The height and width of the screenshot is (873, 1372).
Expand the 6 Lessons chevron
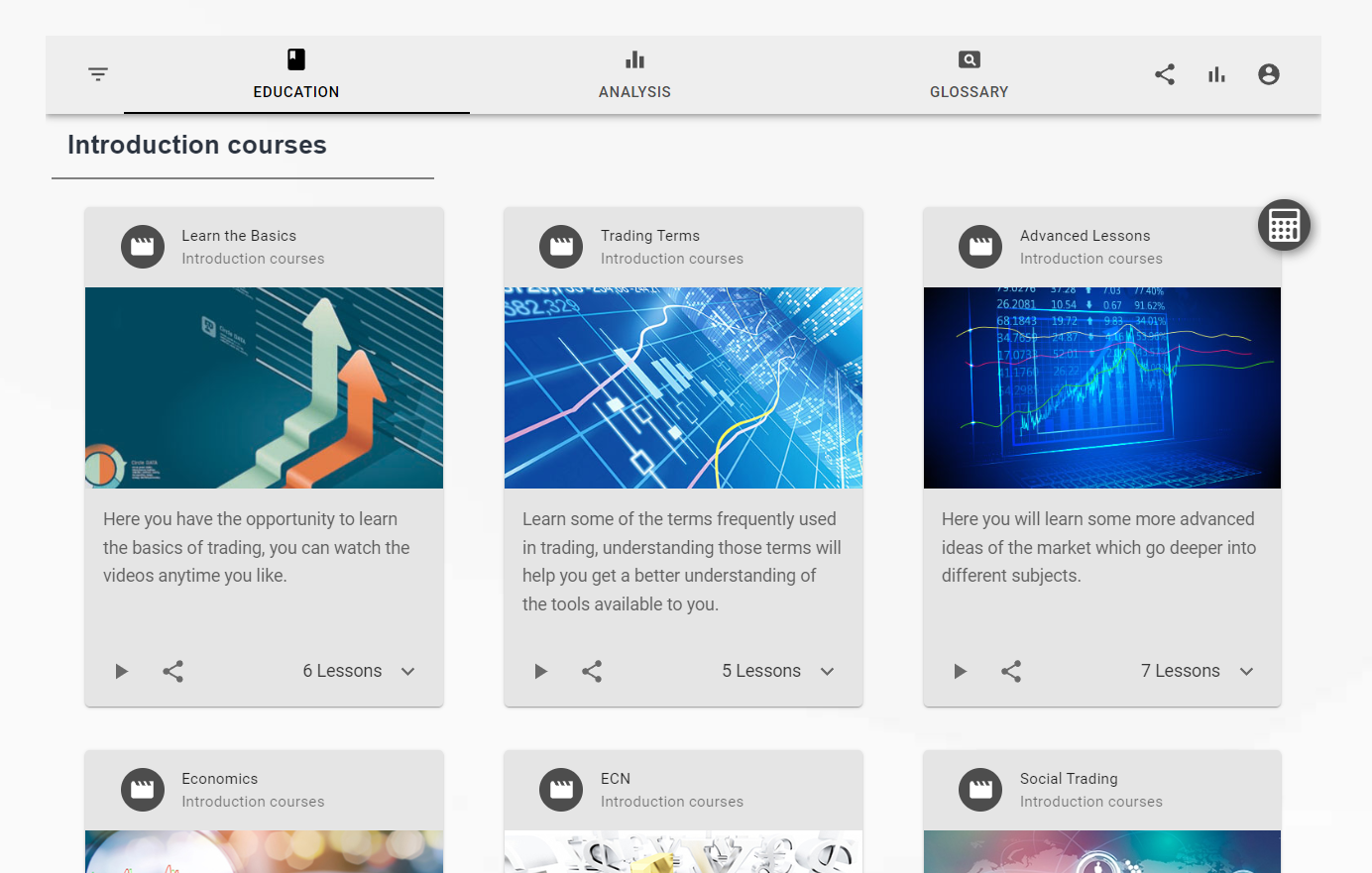coord(407,671)
